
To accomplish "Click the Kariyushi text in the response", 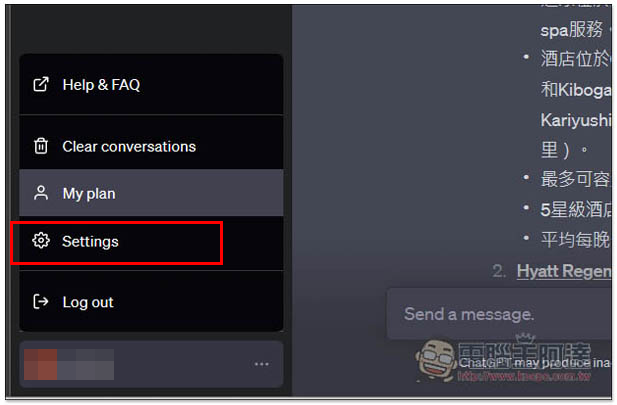I will coord(576,120).
